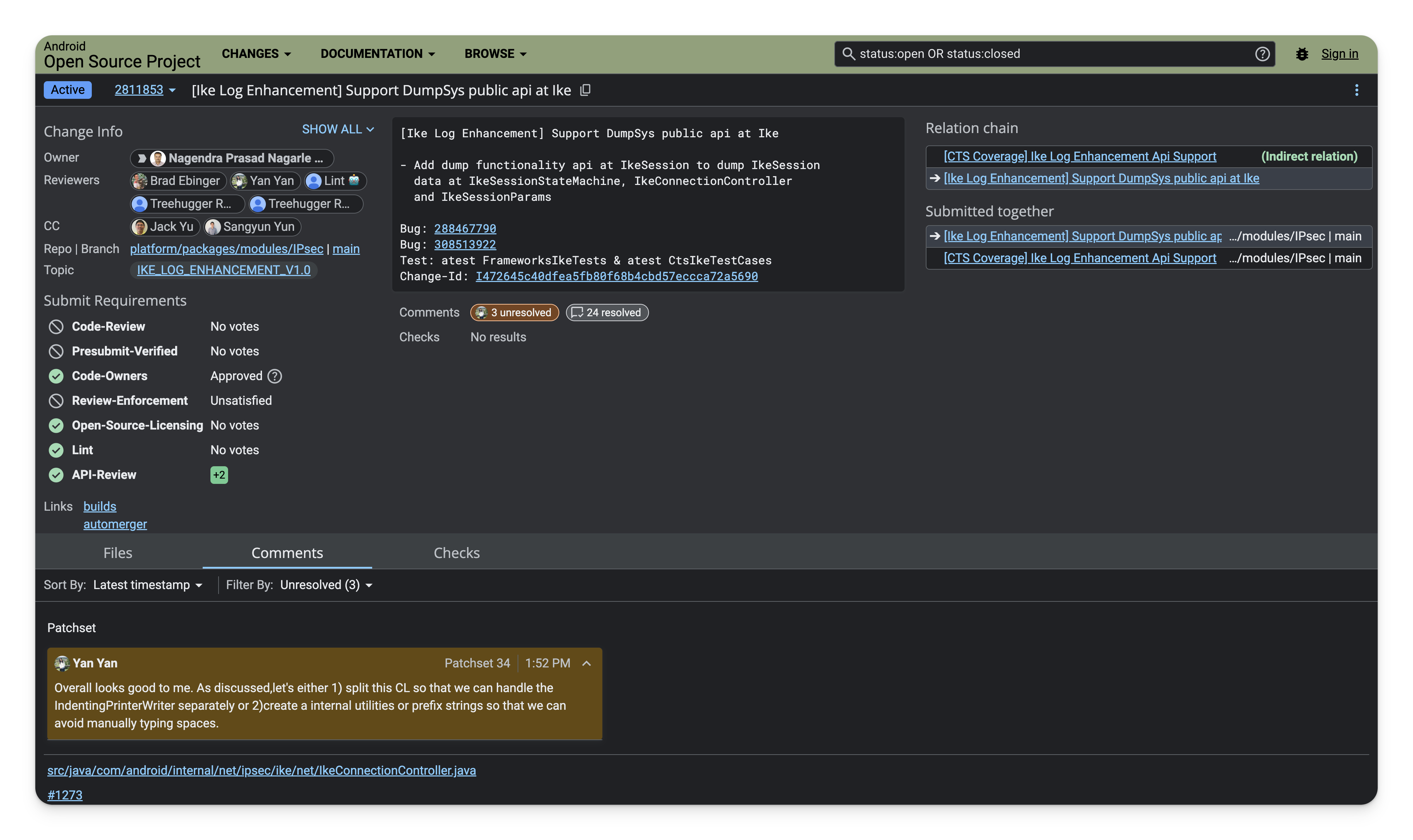
Task: Expand SHOW ALL in Change Info
Action: click(338, 130)
